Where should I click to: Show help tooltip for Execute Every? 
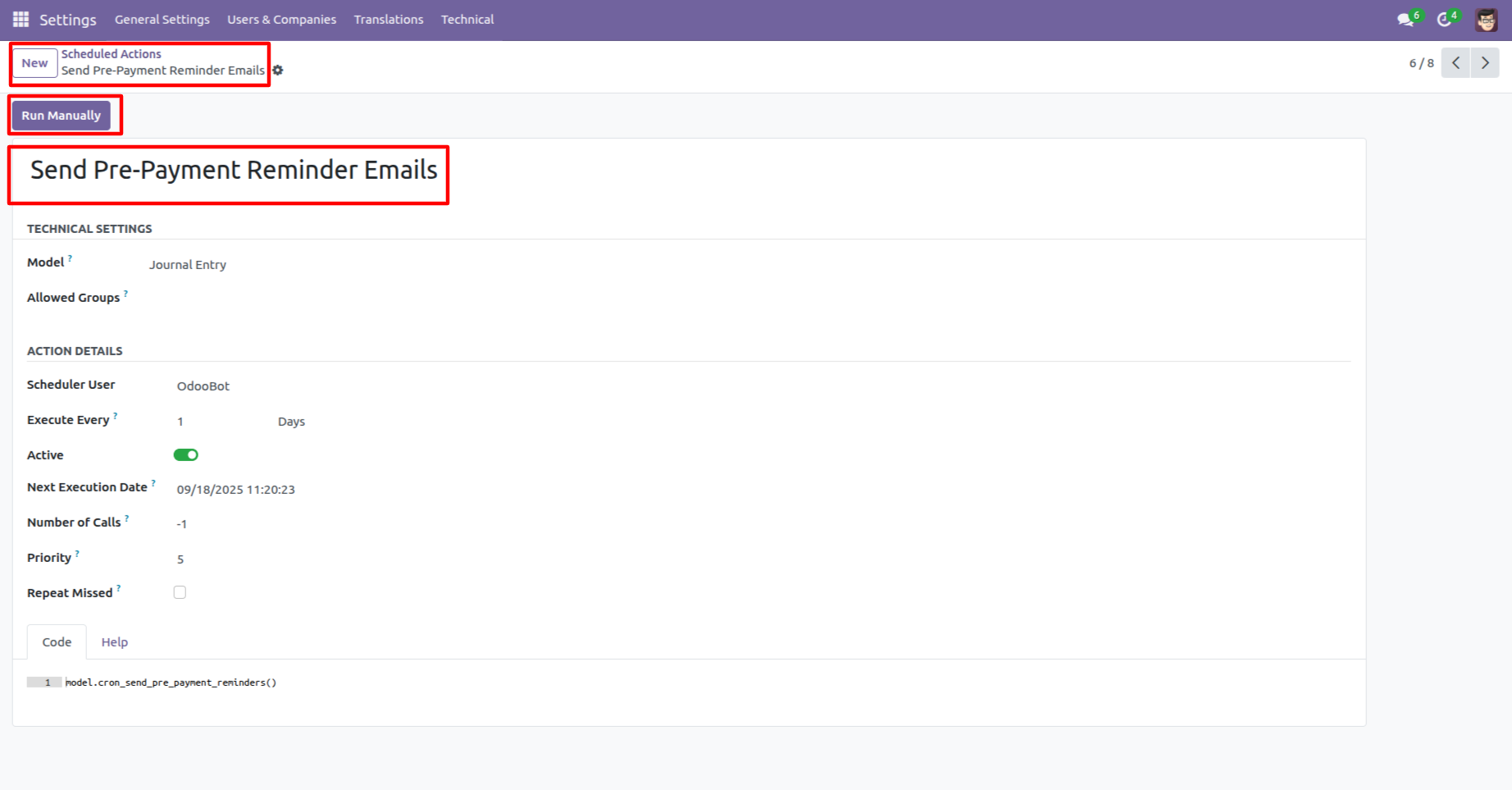[x=115, y=416]
